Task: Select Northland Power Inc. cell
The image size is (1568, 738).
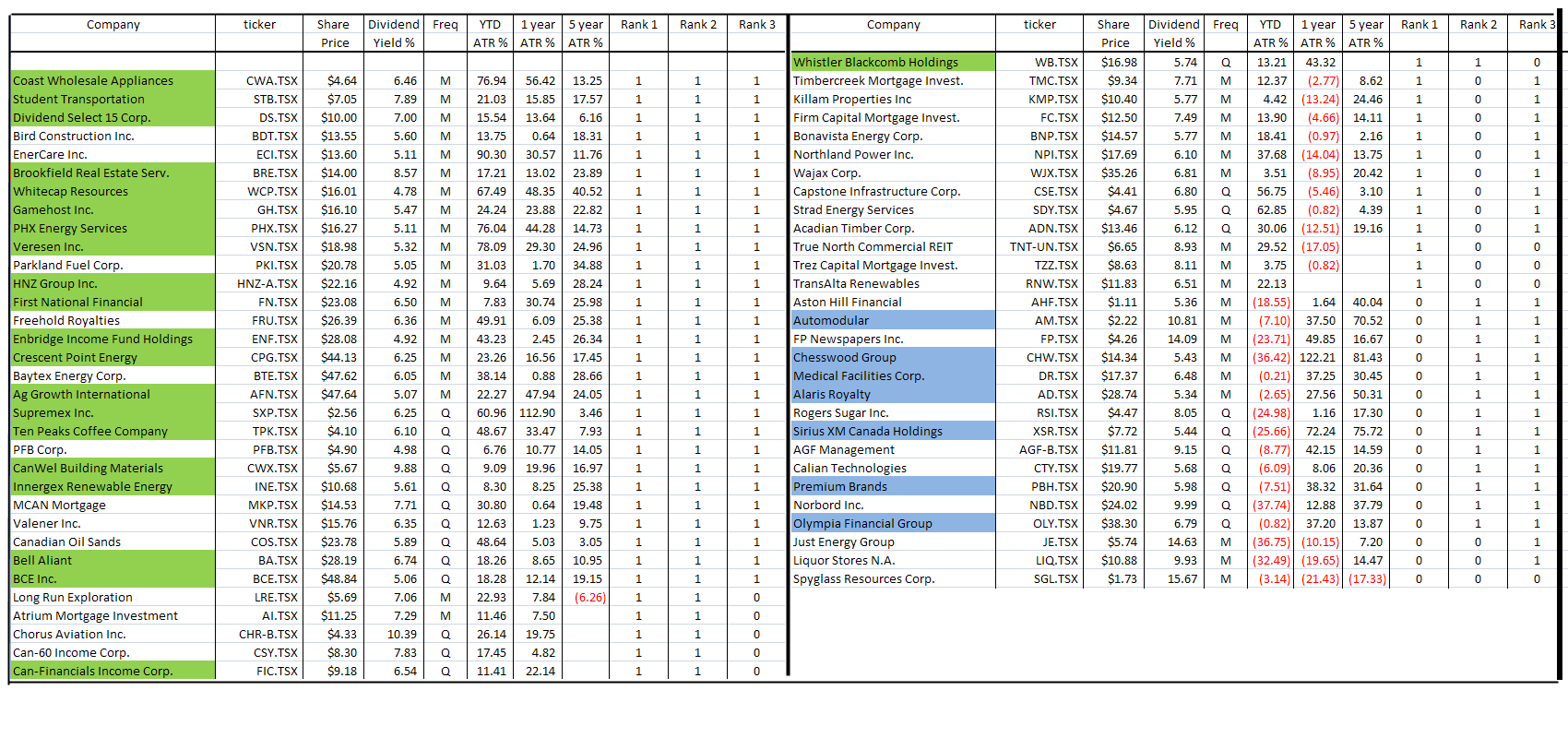Action: (x=893, y=154)
